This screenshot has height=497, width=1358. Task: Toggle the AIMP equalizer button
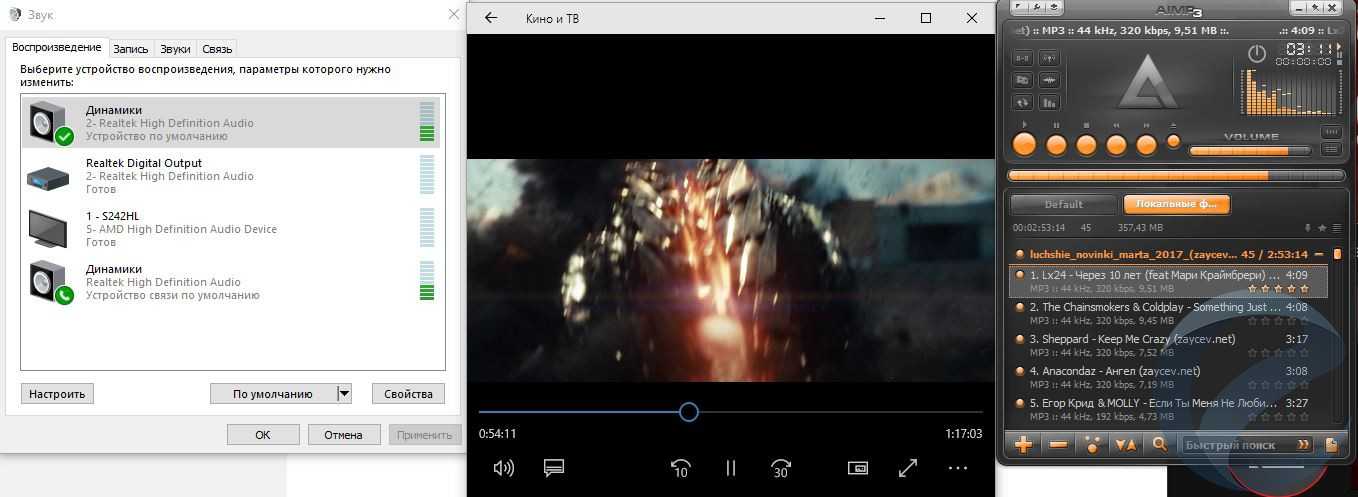tap(1049, 102)
